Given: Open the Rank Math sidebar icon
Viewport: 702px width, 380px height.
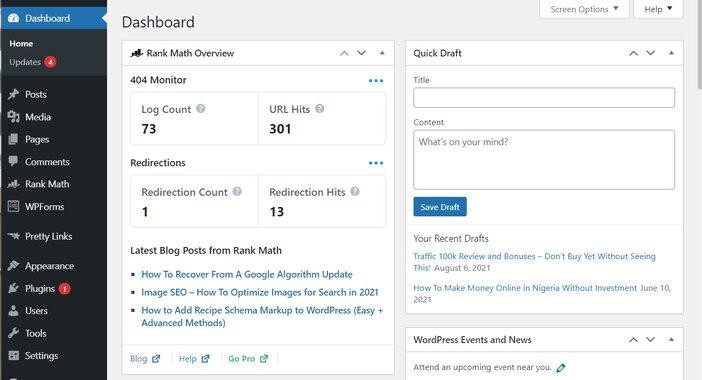Looking at the screenshot, I should 13,184.
